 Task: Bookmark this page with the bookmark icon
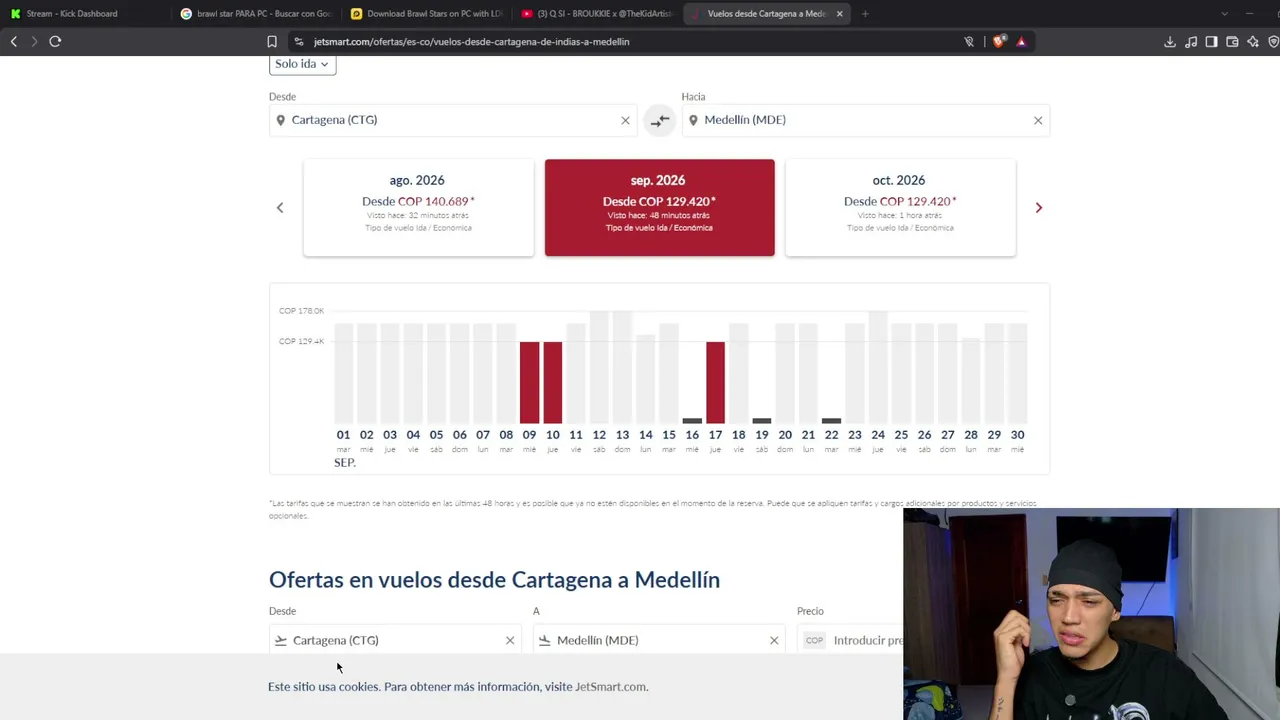(x=272, y=42)
